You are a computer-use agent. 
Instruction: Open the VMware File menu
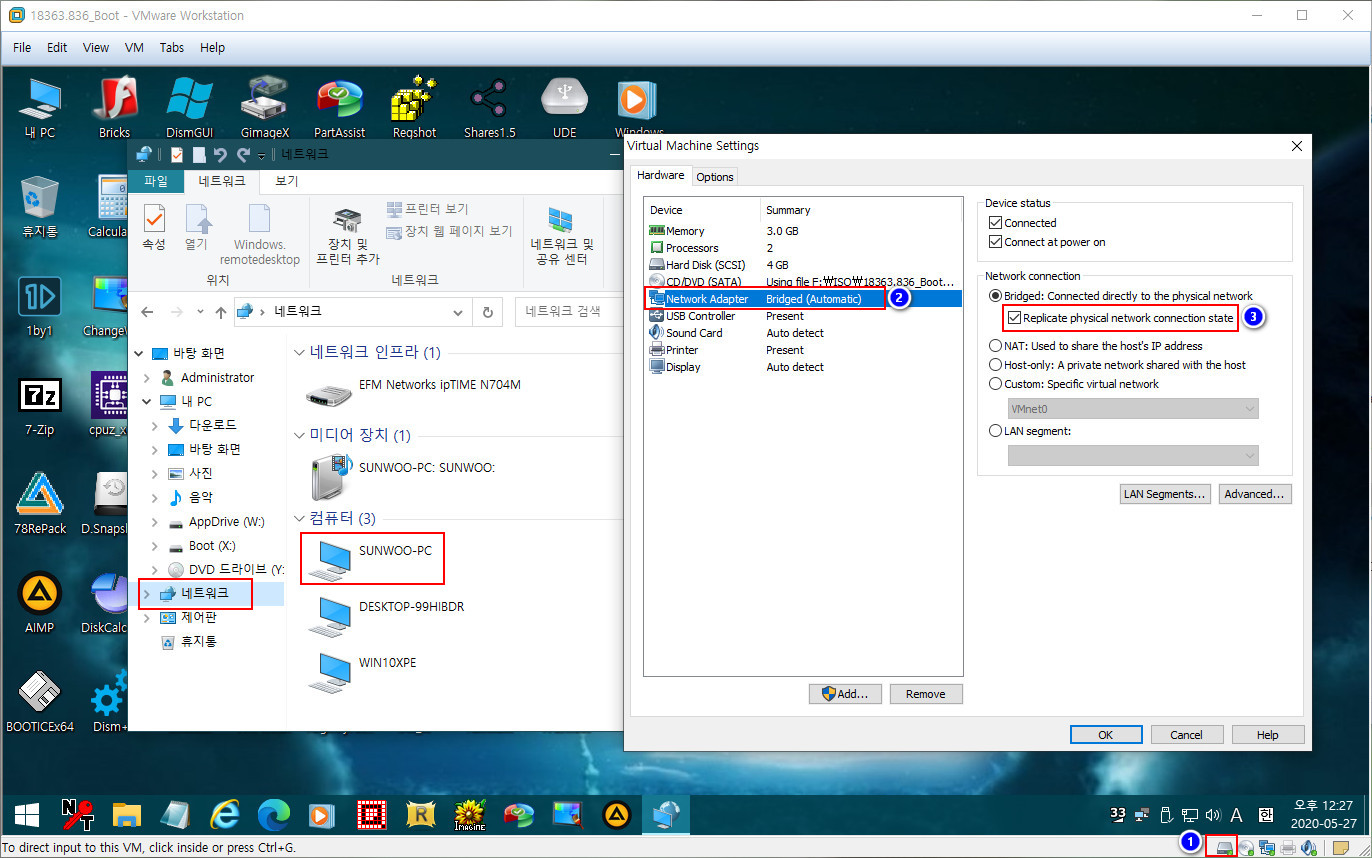[x=22, y=47]
